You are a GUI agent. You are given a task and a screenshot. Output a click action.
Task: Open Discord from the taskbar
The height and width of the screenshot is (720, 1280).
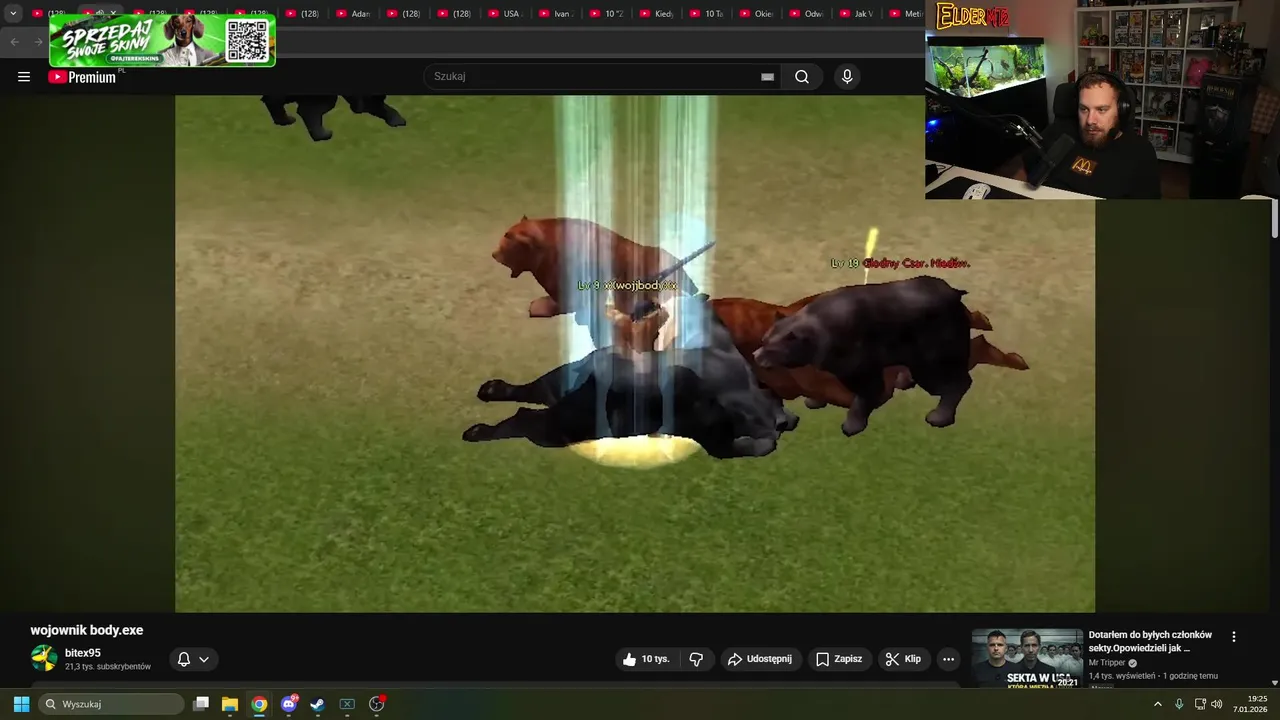pyautogui.click(x=289, y=704)
